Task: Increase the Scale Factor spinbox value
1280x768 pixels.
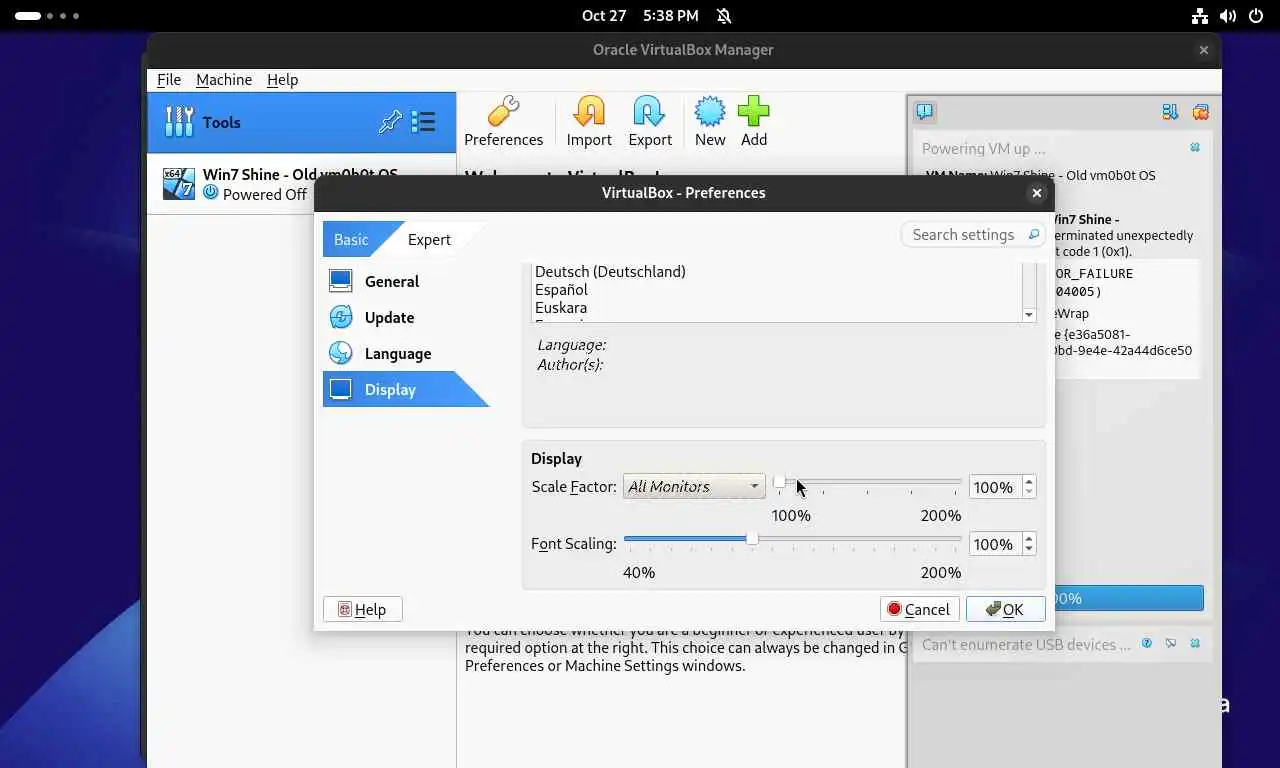Action: tap(1029, 481)
